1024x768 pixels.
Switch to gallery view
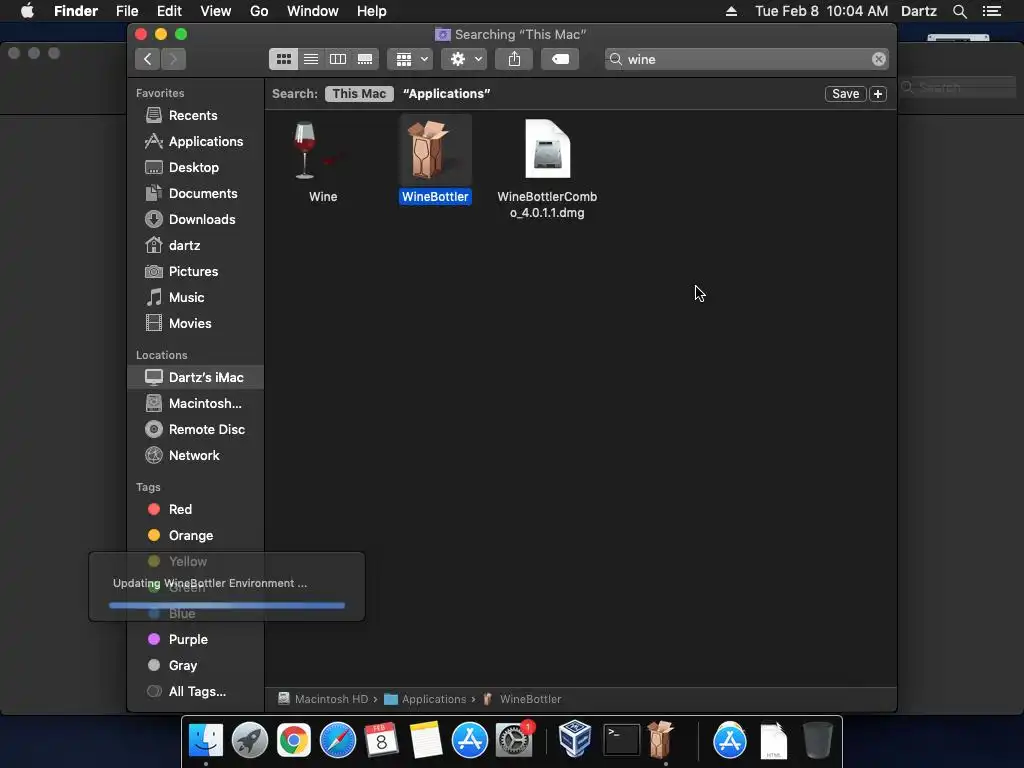[x=365, y=59]
